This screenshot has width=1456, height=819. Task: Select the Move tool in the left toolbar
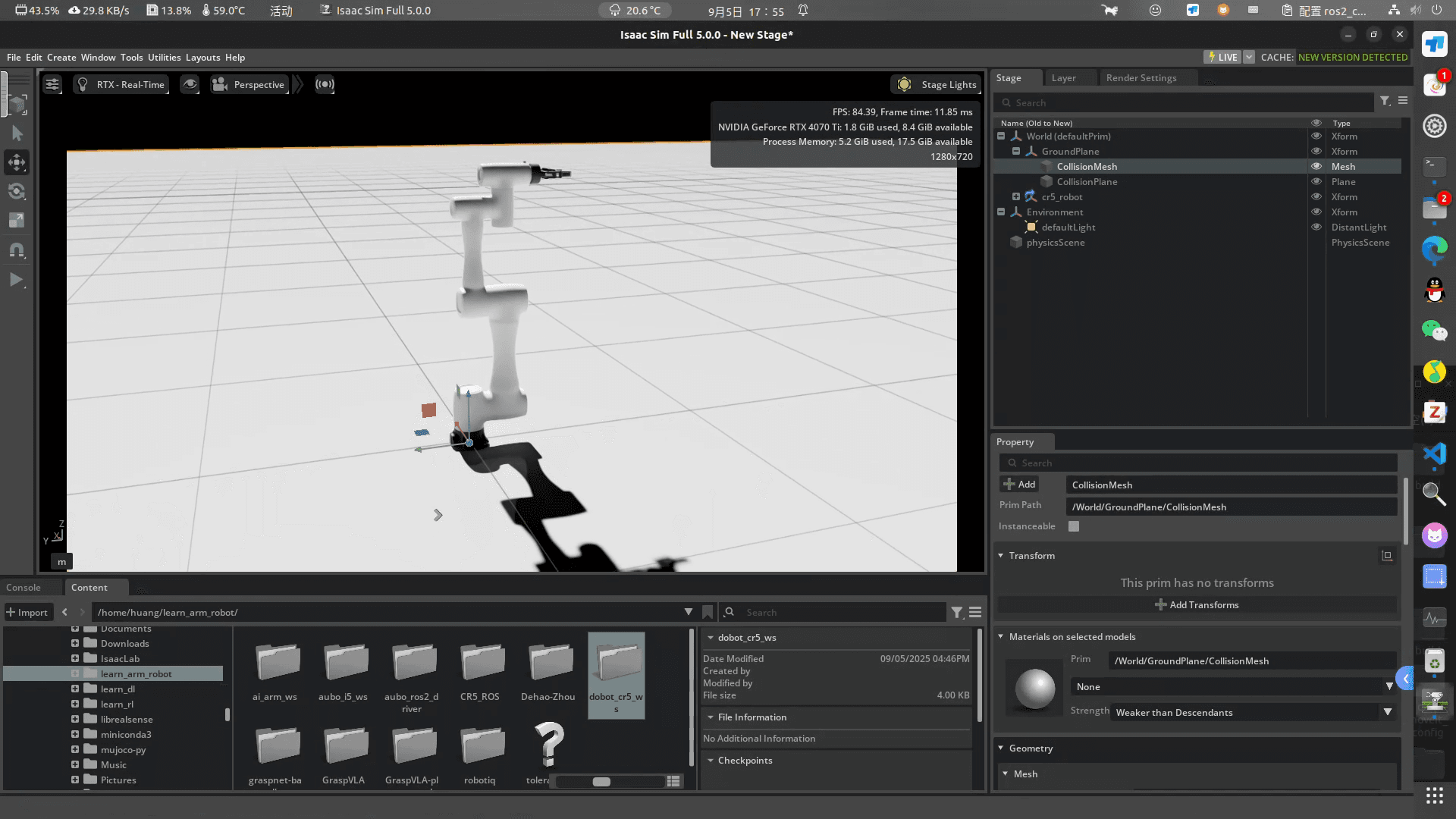(17, 162)
